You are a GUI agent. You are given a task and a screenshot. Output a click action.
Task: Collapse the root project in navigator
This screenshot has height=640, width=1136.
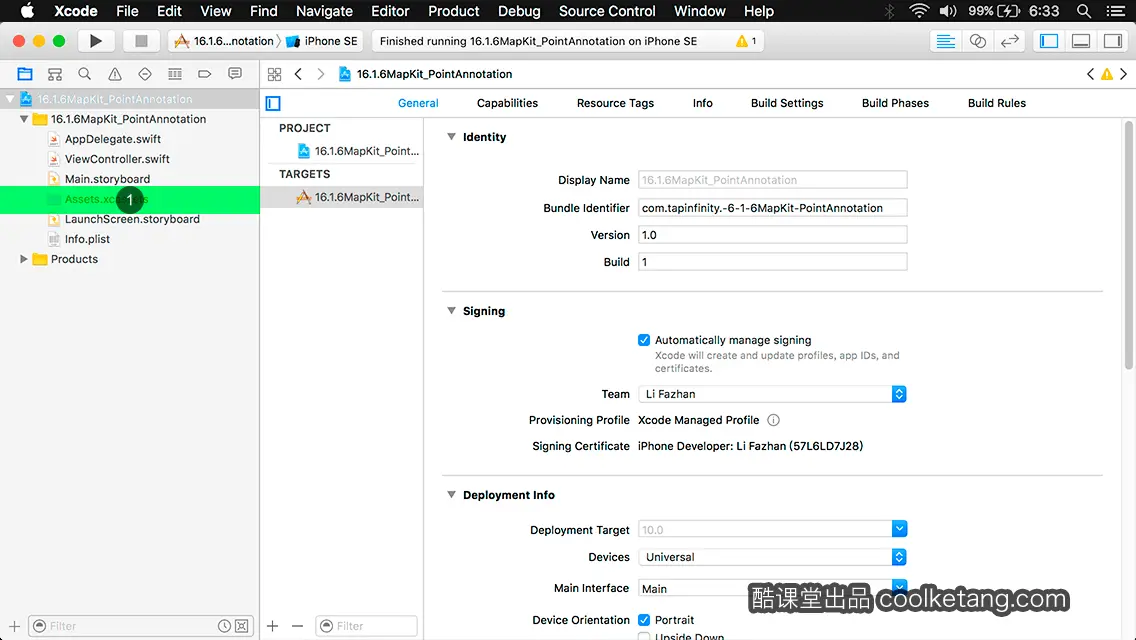pyautogui.click(x=10, y=99)
